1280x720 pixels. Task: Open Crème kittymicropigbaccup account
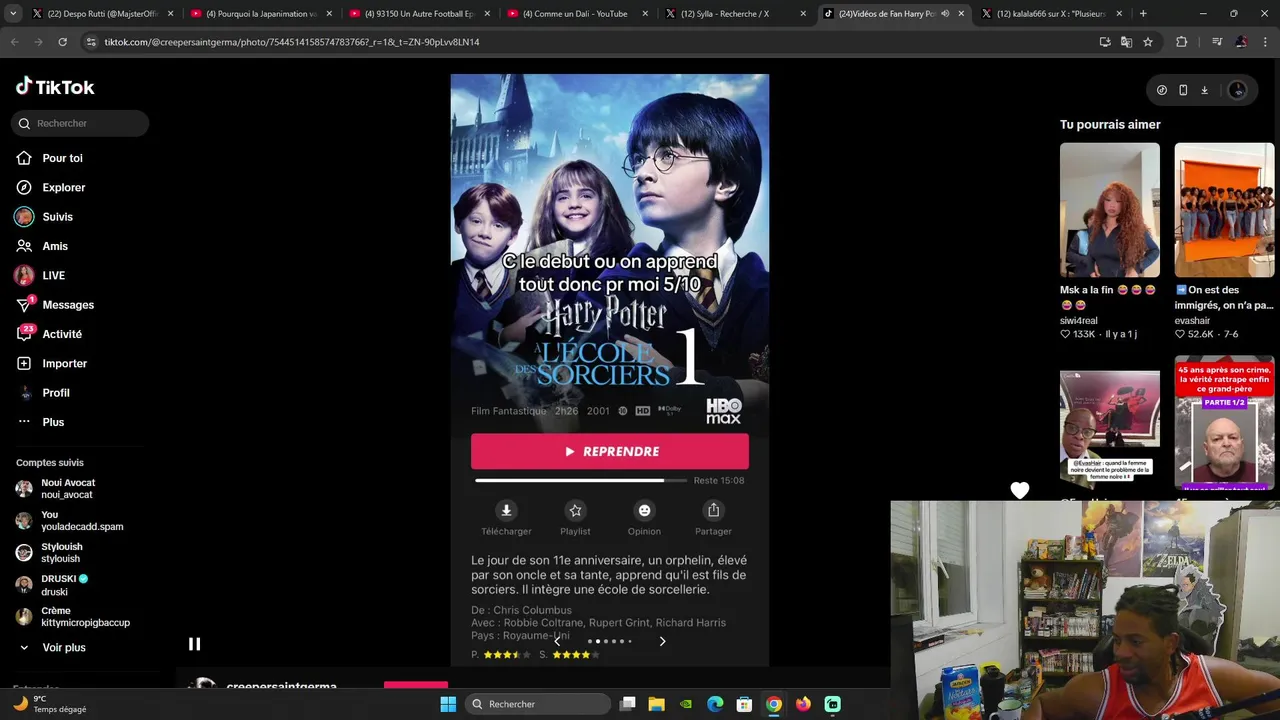tap(85, 616)
